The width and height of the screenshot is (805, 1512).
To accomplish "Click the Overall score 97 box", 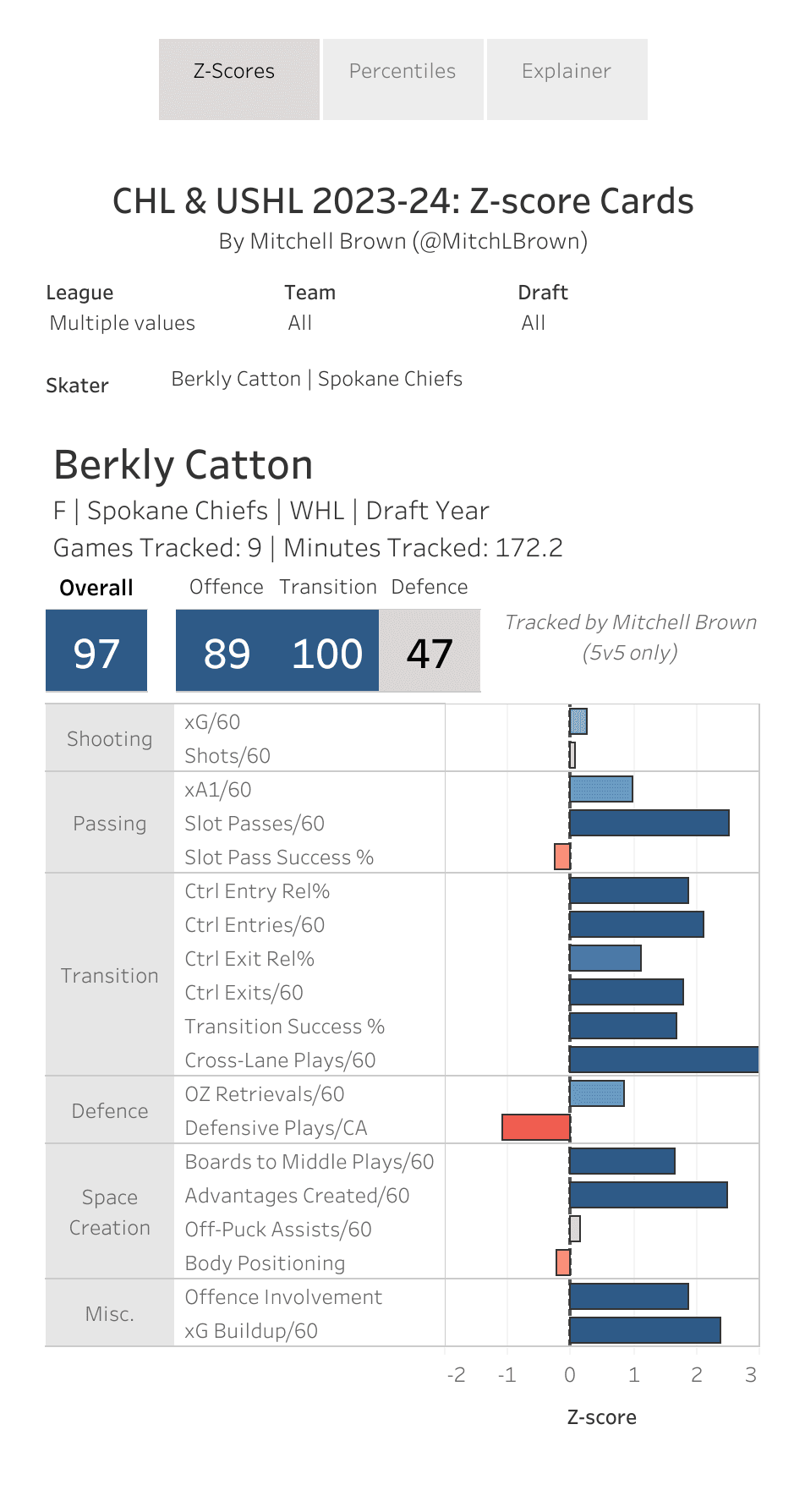I will [96, 652].
